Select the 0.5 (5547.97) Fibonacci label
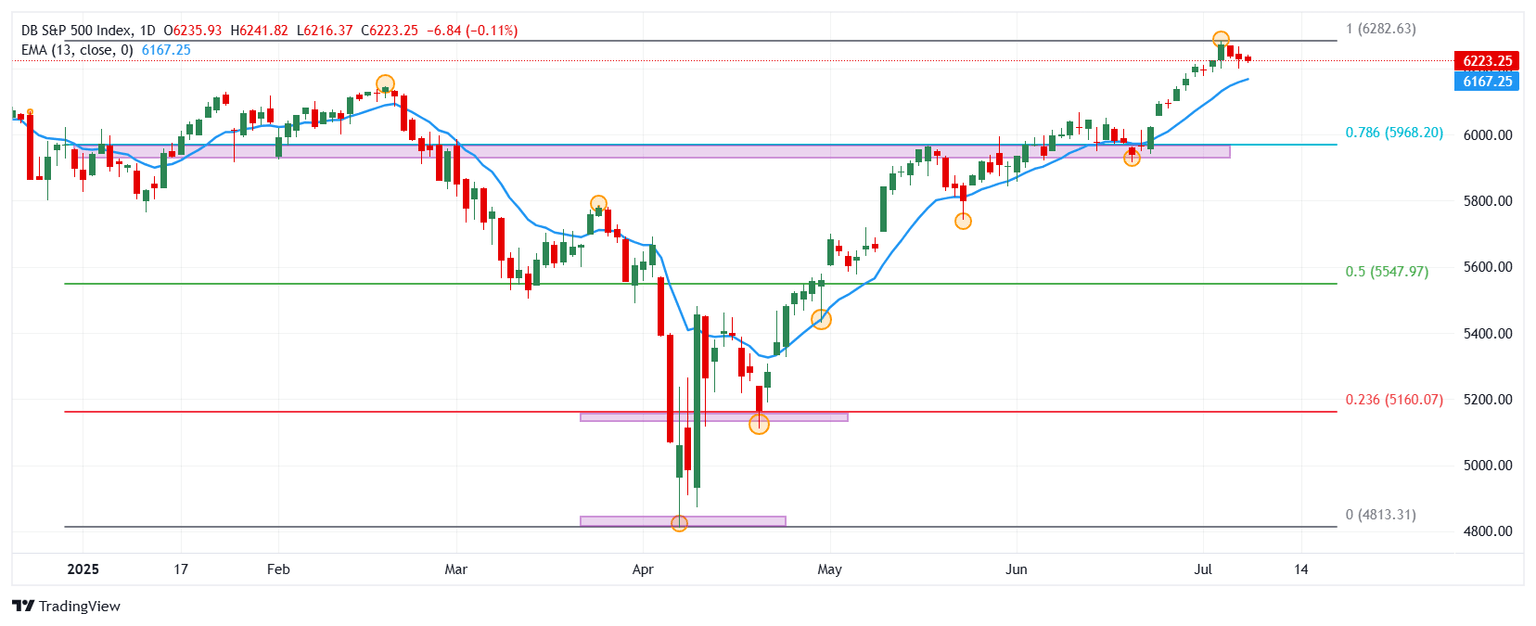Image resolution: width=1536 pixels, height=626 pixels. pos(1386,271)
